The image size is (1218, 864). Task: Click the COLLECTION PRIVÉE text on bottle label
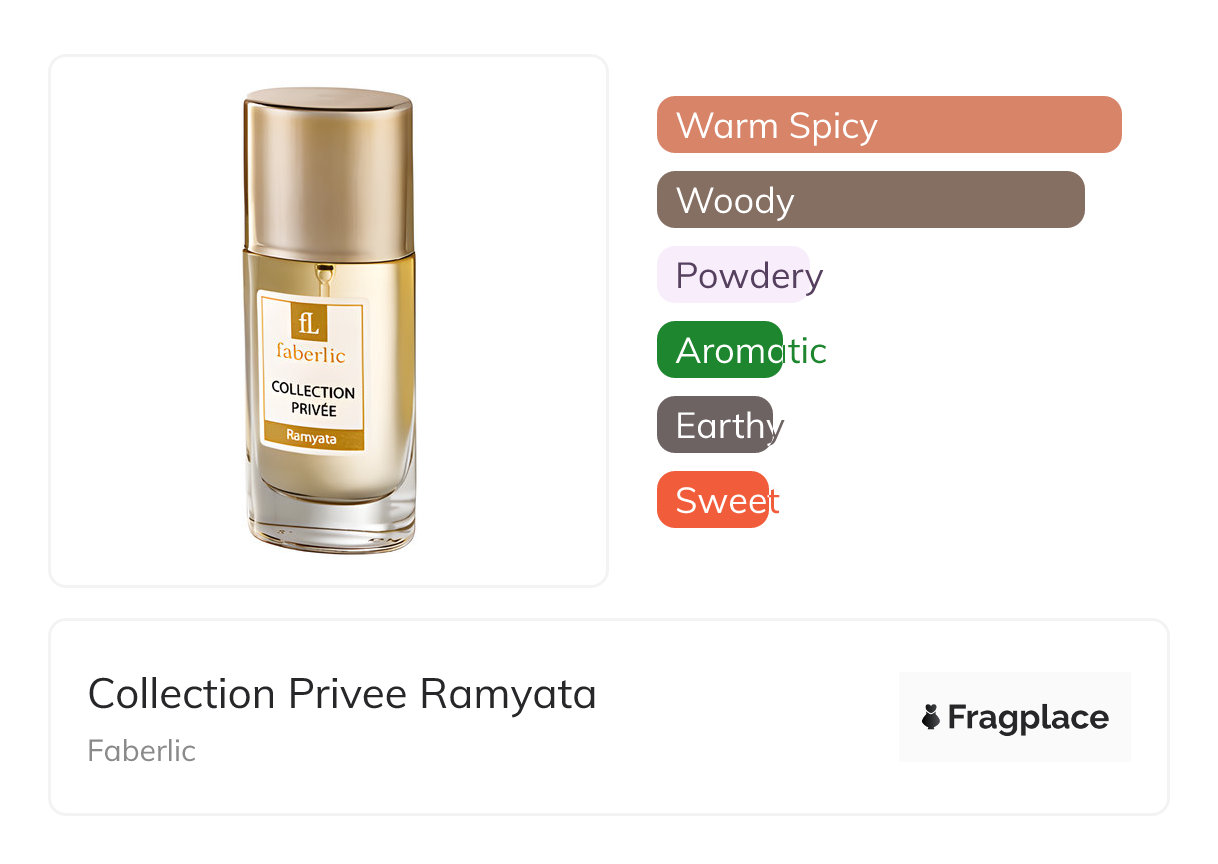(x=312, y=400)
